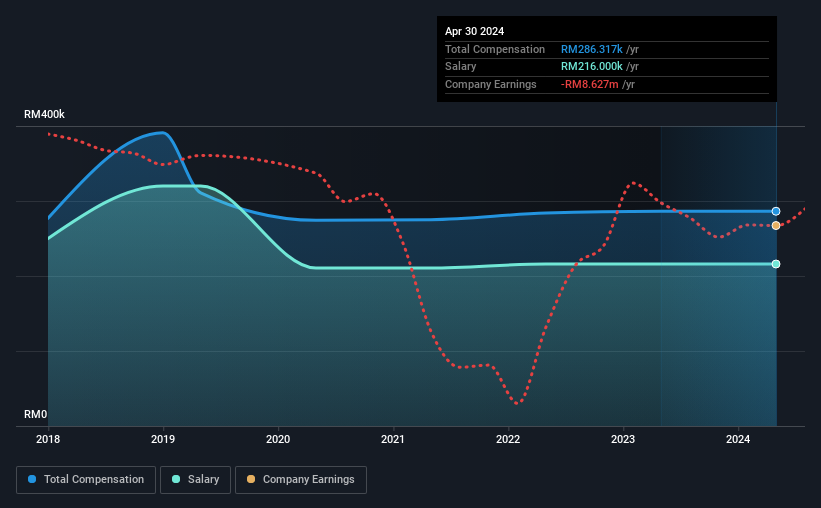Toggle the Company Earnings legend button

301,480
